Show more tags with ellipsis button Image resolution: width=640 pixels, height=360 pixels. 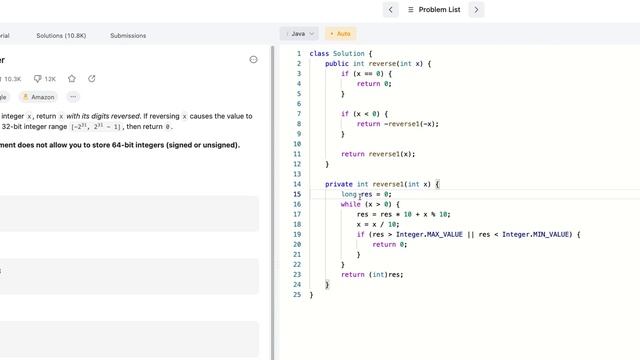(73, 97)
